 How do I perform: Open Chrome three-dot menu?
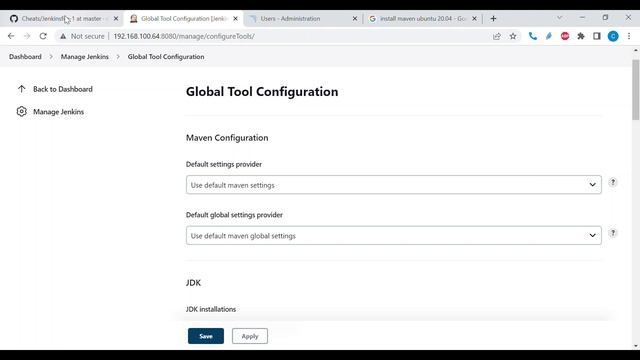pyautogui.click(x=629, y=36)
